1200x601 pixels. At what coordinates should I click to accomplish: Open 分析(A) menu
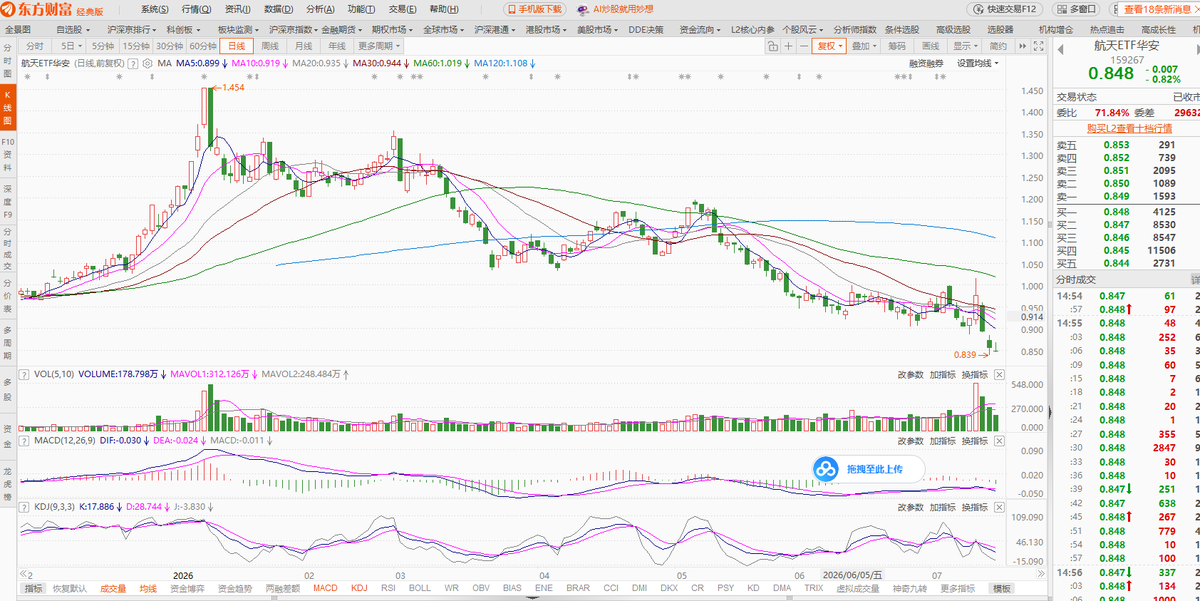point(320,8)
